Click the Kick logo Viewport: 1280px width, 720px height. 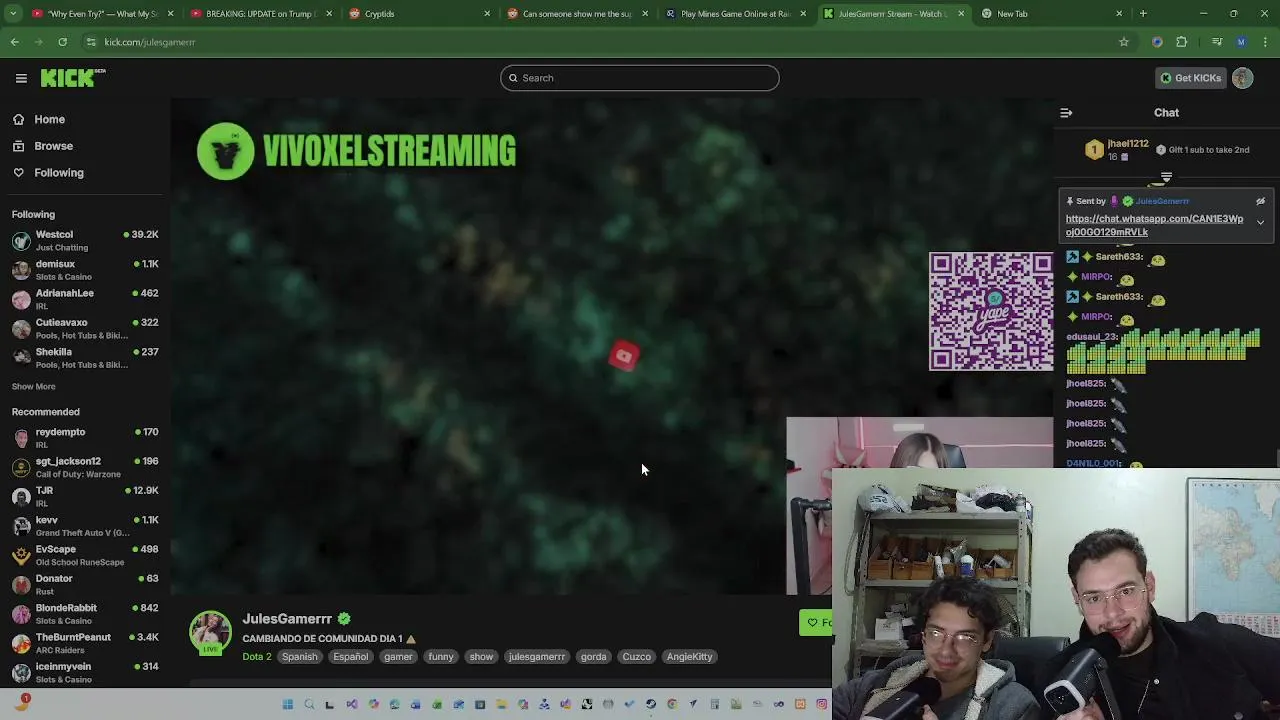click(73, 78)
